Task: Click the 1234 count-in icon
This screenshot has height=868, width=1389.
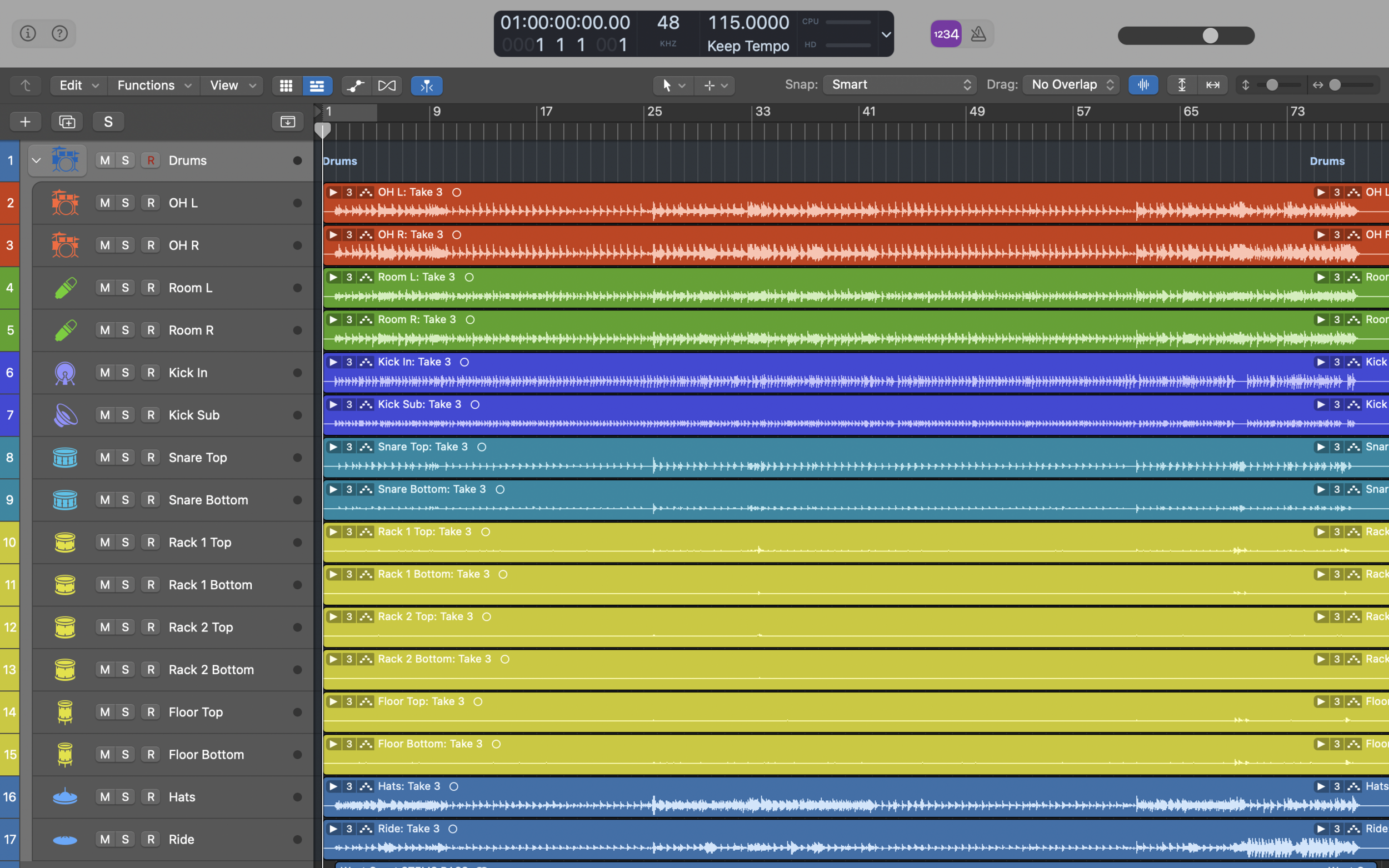Action: [945, 33]
